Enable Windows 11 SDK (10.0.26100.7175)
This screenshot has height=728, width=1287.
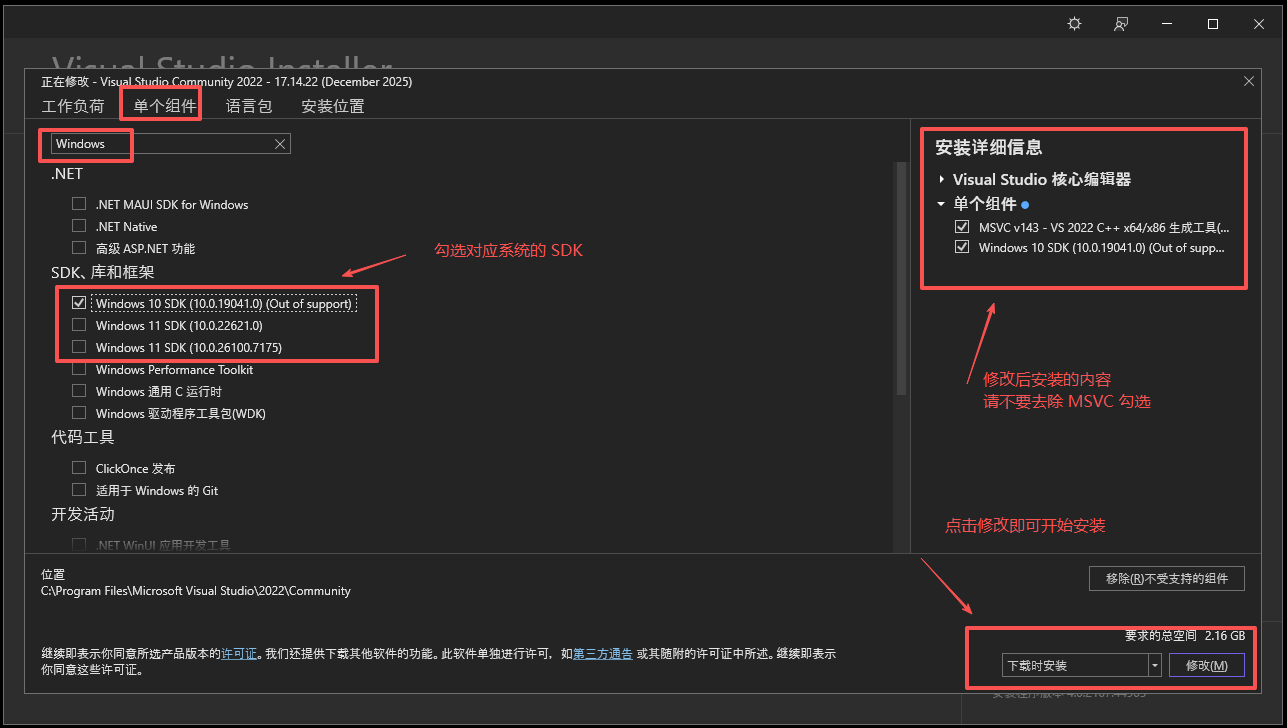point(79,347)
